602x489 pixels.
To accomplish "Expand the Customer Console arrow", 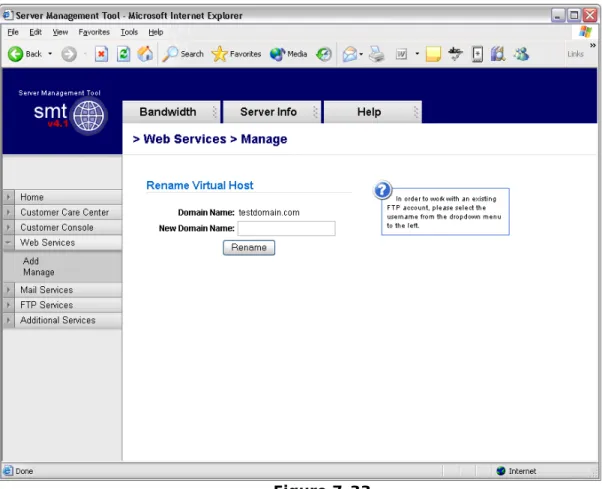I will [x=8, y=228].
